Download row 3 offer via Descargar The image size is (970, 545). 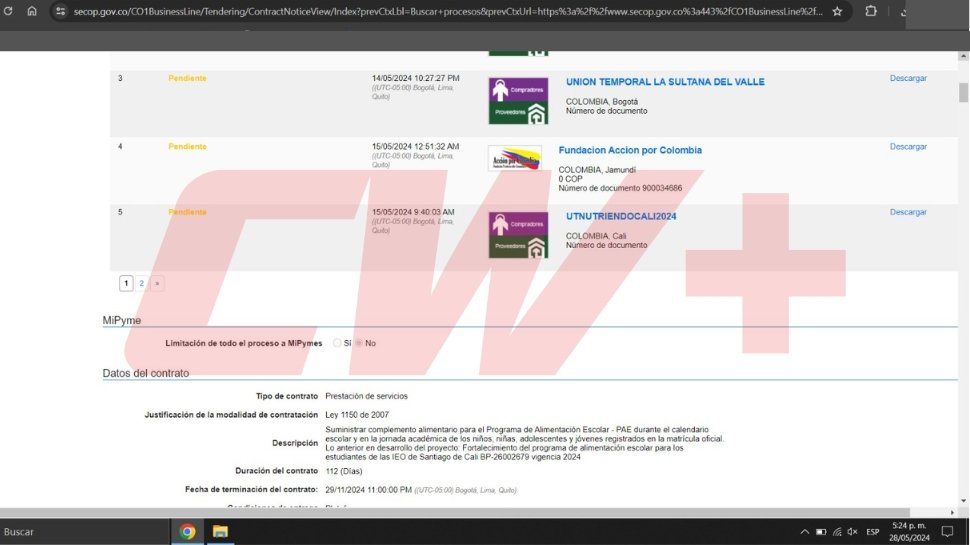pyautogui.click(x=908, y=78)
